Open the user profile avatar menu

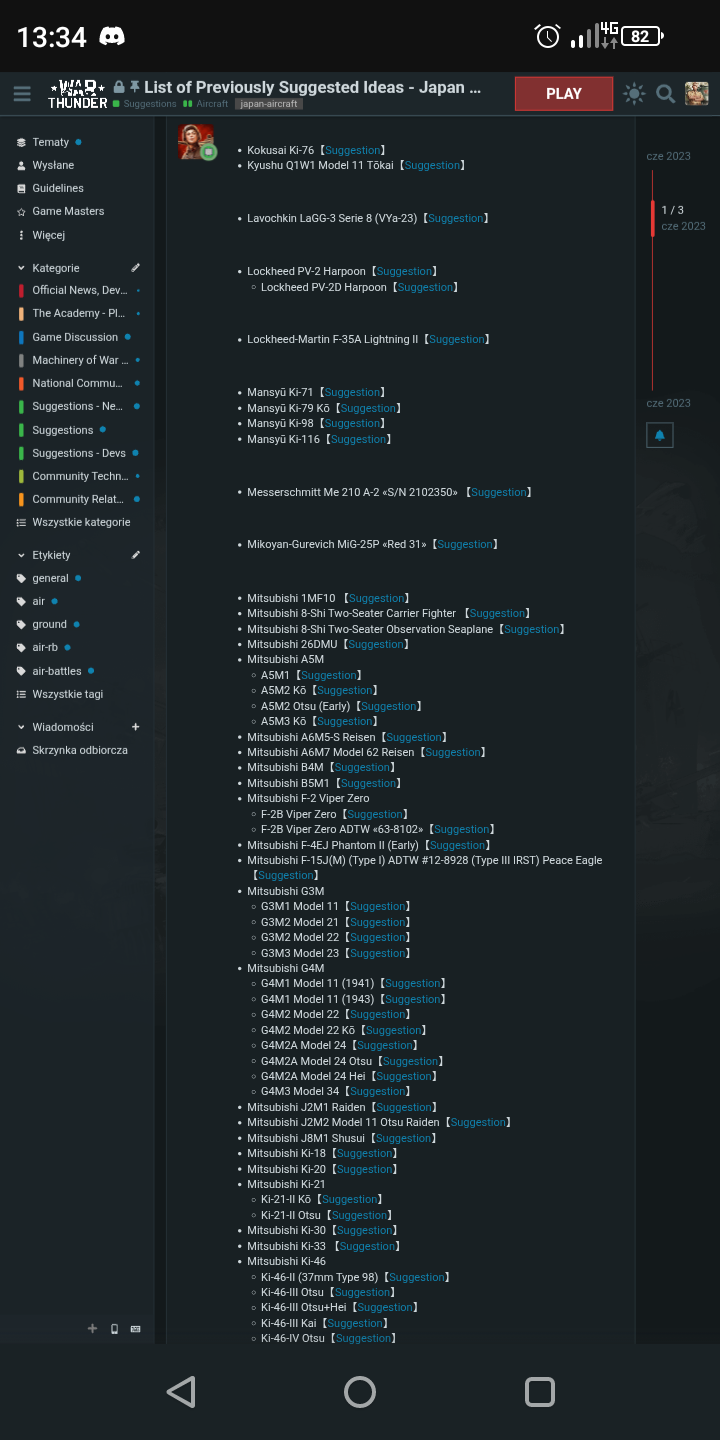point(696,94)
